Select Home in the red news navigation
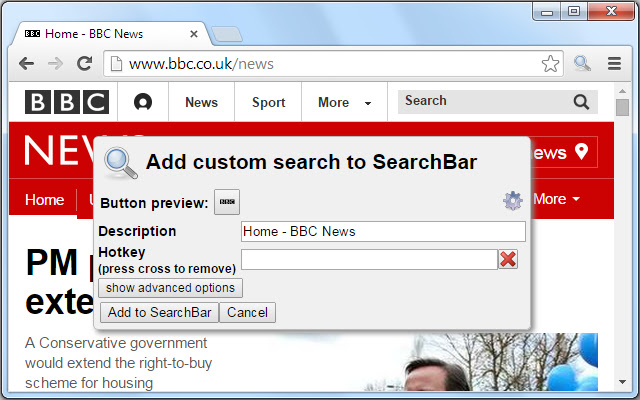 [44, 200]
